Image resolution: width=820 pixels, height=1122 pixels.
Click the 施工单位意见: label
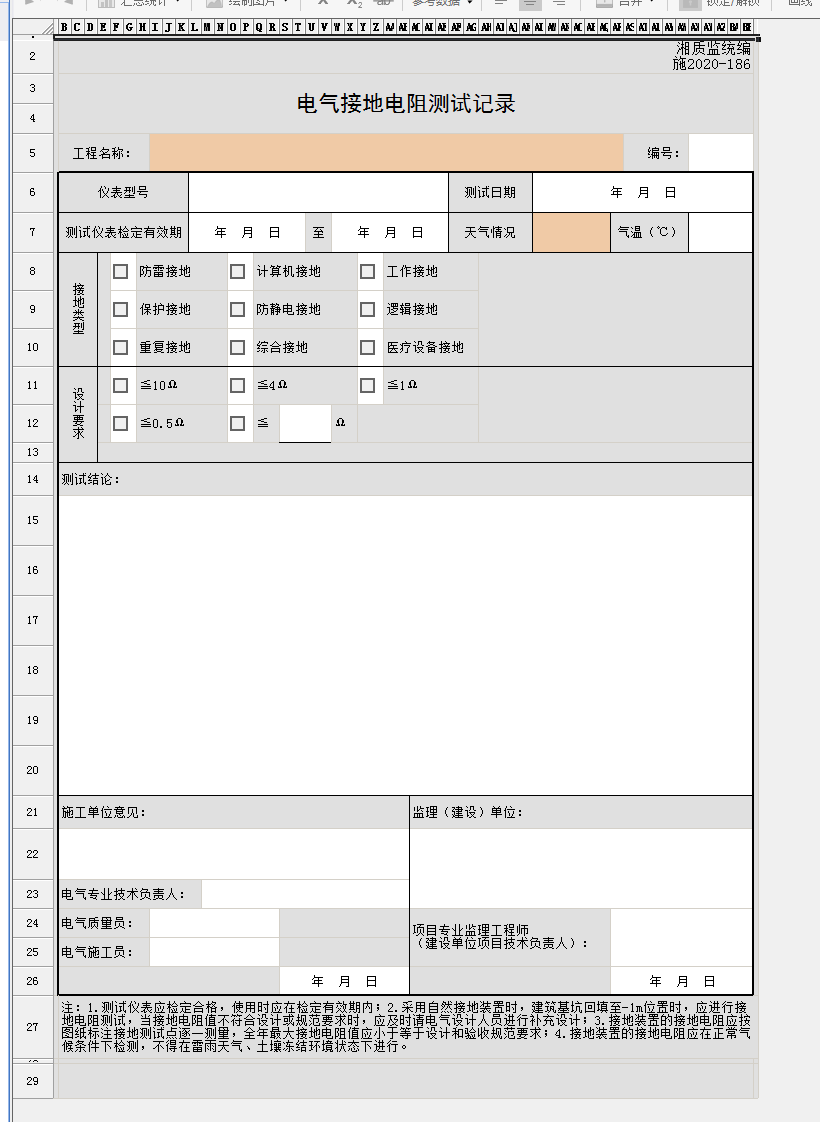click(104, 812)
